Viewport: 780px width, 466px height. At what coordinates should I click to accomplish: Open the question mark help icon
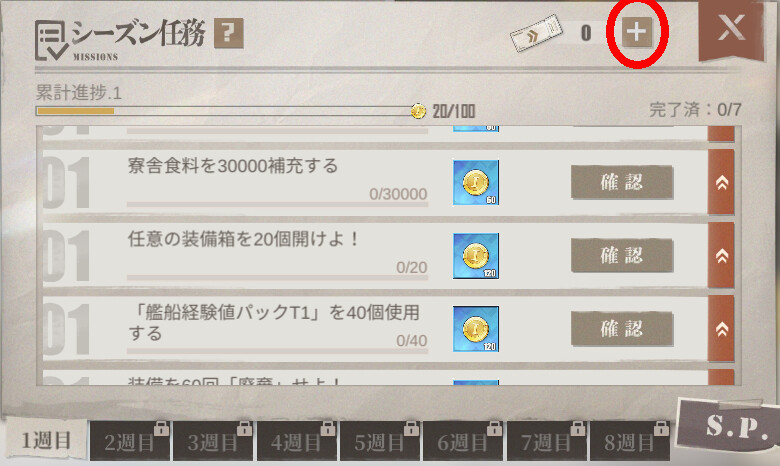coord(228,33)
